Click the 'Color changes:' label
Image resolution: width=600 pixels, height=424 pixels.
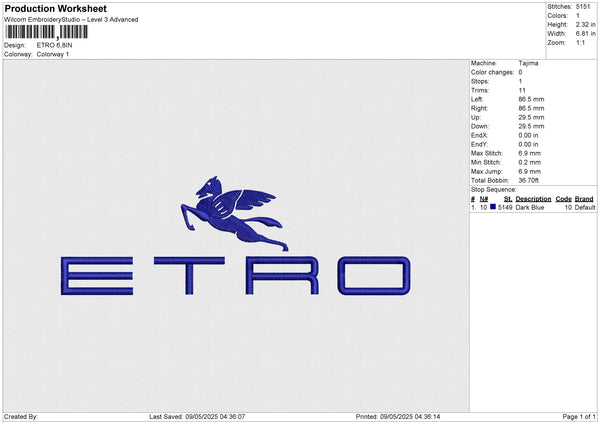click(x=492, y=72)
